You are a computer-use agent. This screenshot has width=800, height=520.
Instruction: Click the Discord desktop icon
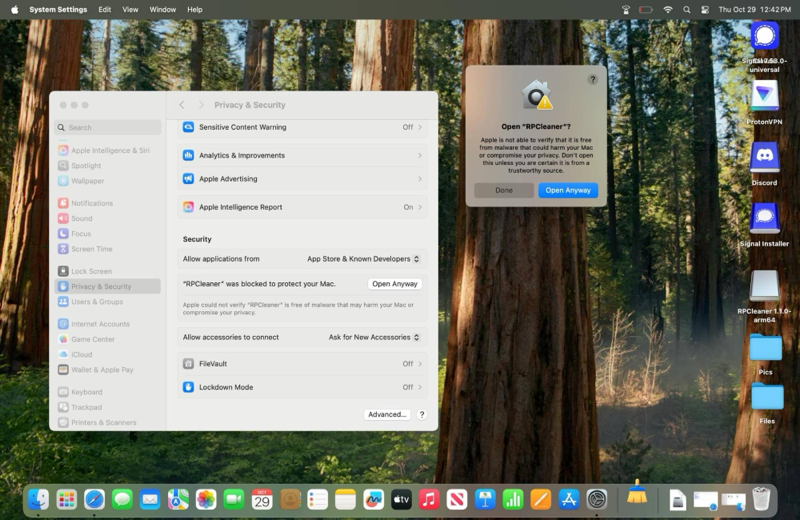pos(764,157)
